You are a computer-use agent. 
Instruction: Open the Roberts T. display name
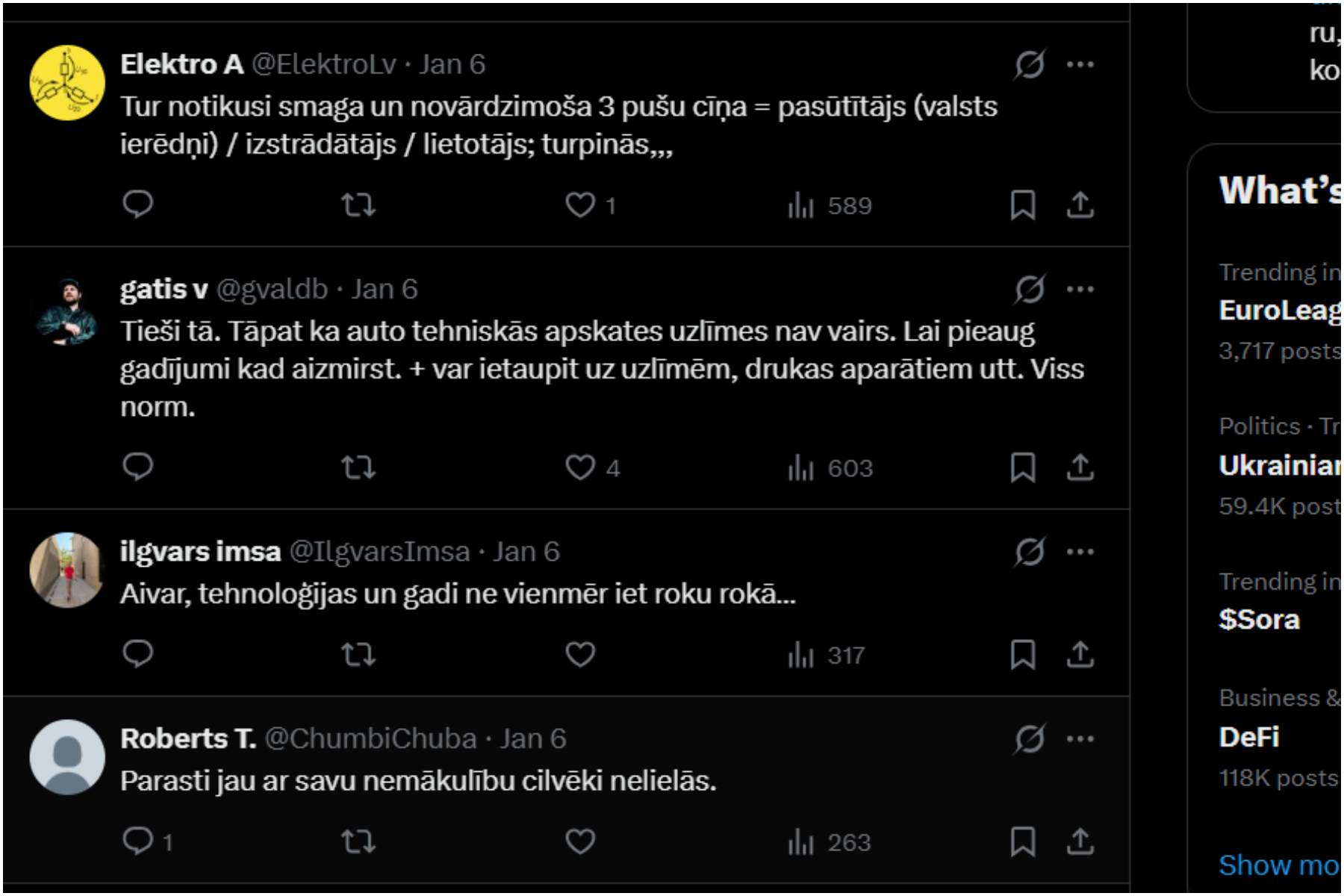tap(187, 738)
